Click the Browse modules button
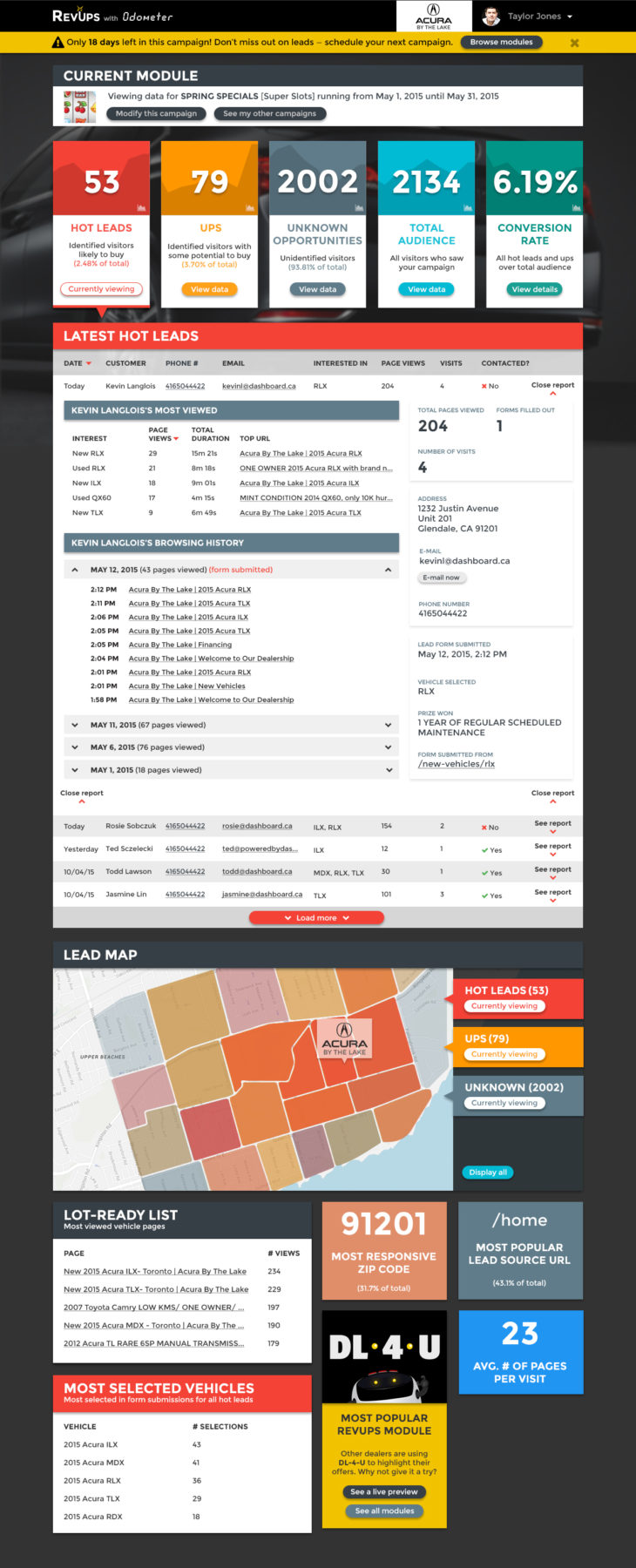Image resolution: width=636 pixels, height=1568 pixels. 501,42
